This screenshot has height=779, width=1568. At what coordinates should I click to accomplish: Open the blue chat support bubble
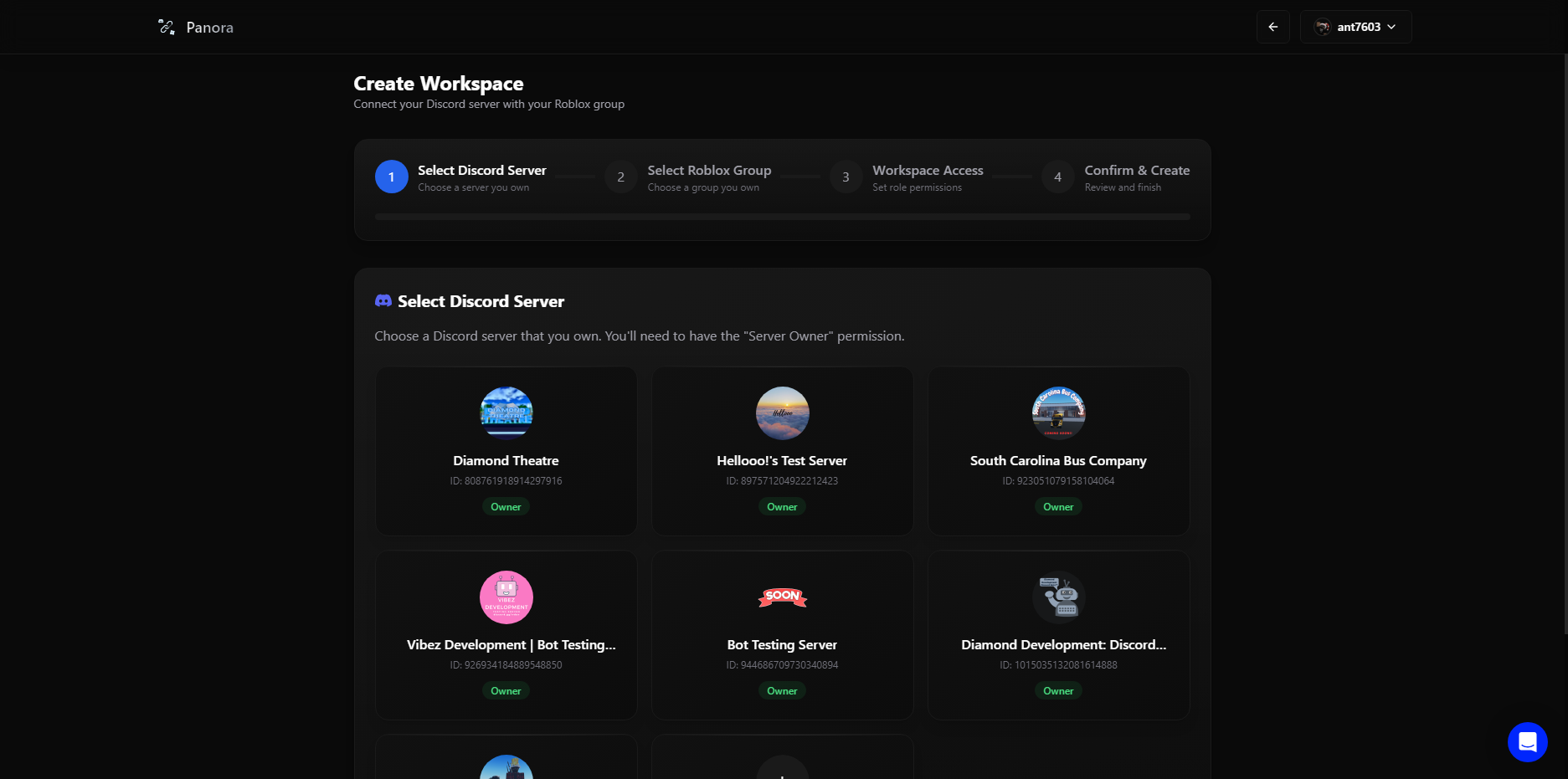[1527, 741]
